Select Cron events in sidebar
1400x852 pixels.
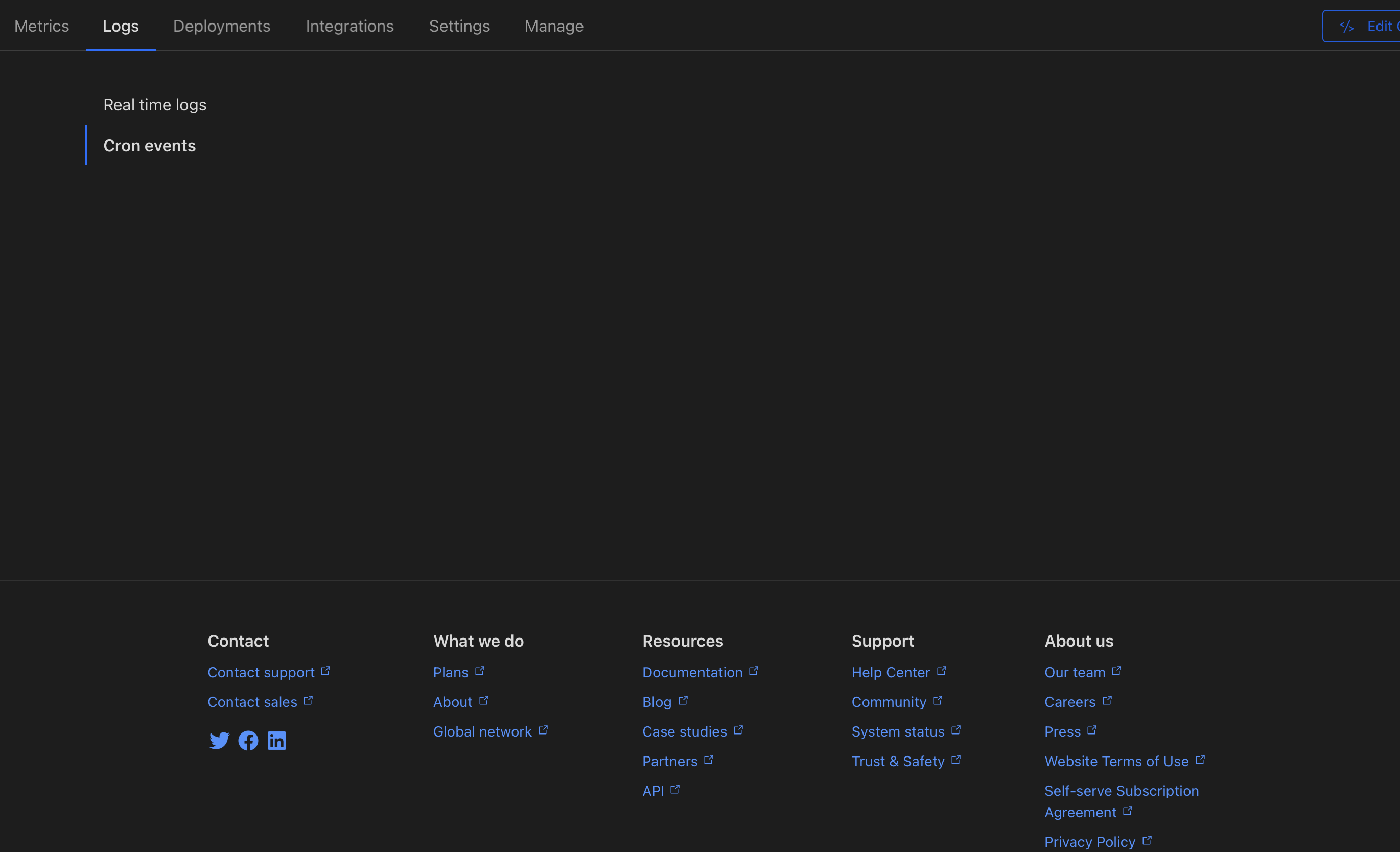(x=149, y=146)
